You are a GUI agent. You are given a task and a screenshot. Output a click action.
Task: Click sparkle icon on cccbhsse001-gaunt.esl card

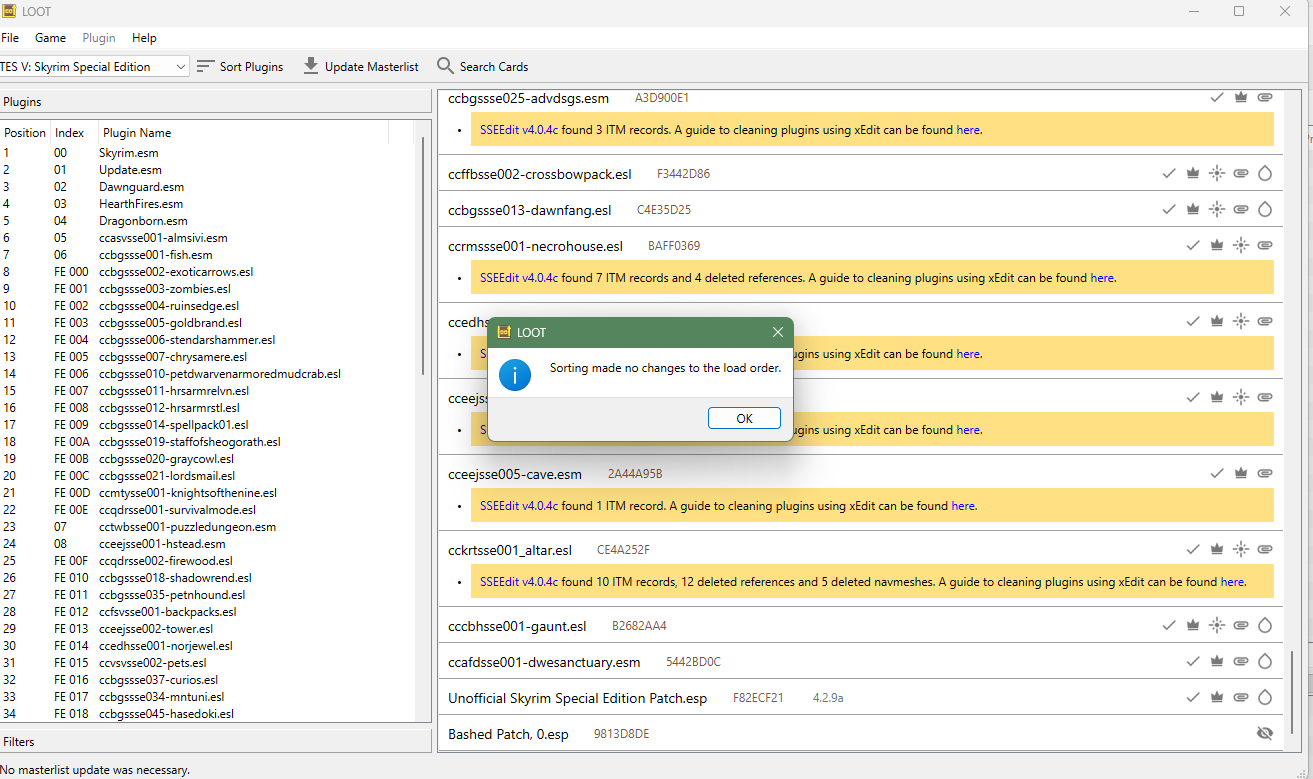coord(1217,625)
